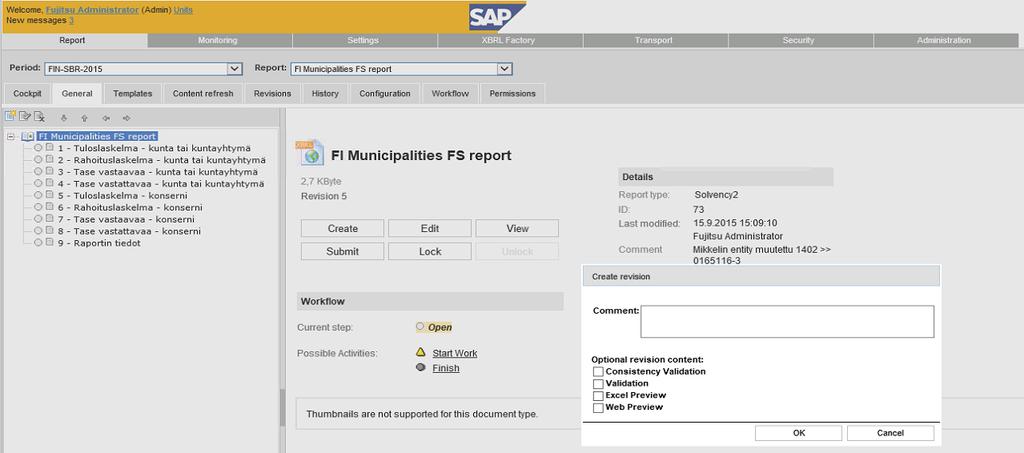Switch to the Cockpit sub-tab
This screenshot has width=1024, height=453.
click(x=27, y=93)
